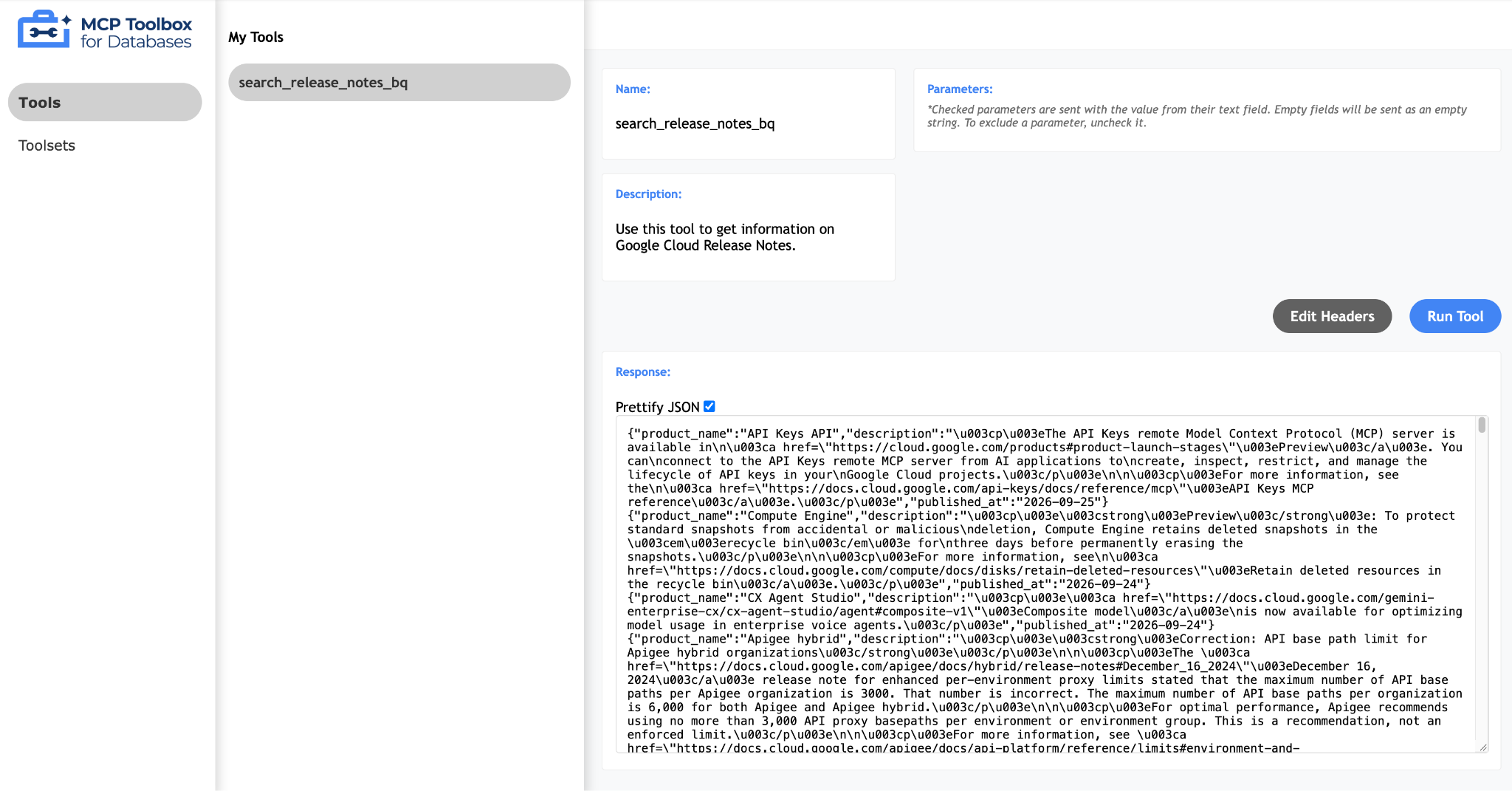Open the Edit Headers dialog

tap(1332, 316)
